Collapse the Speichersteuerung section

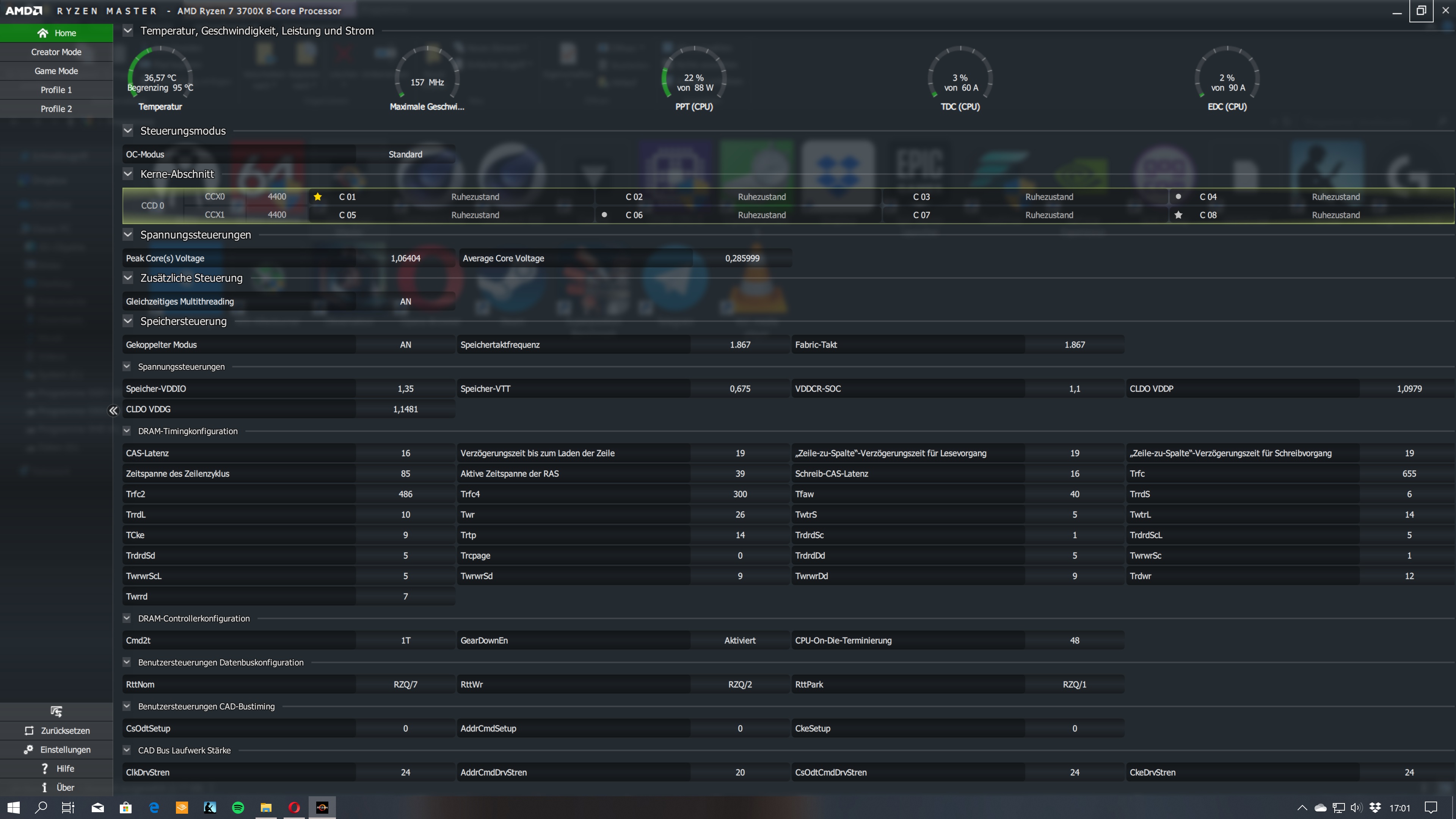coord(128,321)
